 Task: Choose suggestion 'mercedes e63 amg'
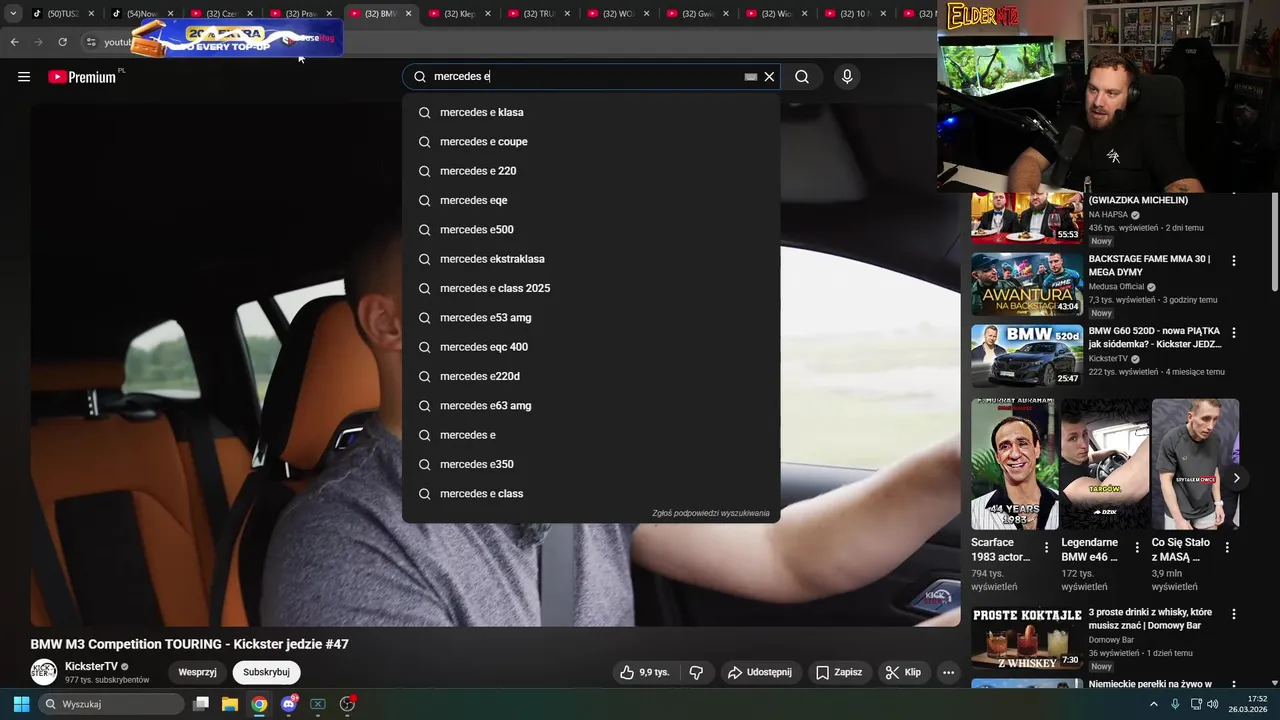point(591,406)
